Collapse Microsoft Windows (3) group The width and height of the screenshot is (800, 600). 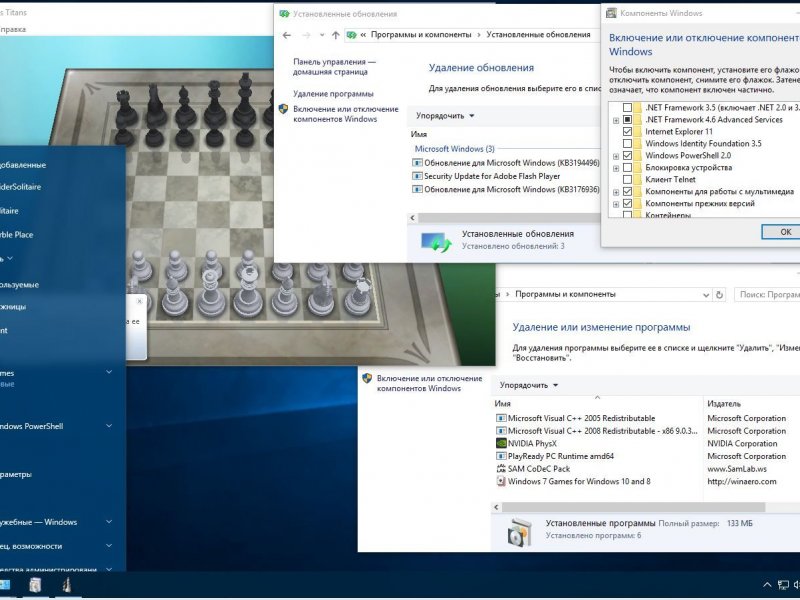point(454,149)
